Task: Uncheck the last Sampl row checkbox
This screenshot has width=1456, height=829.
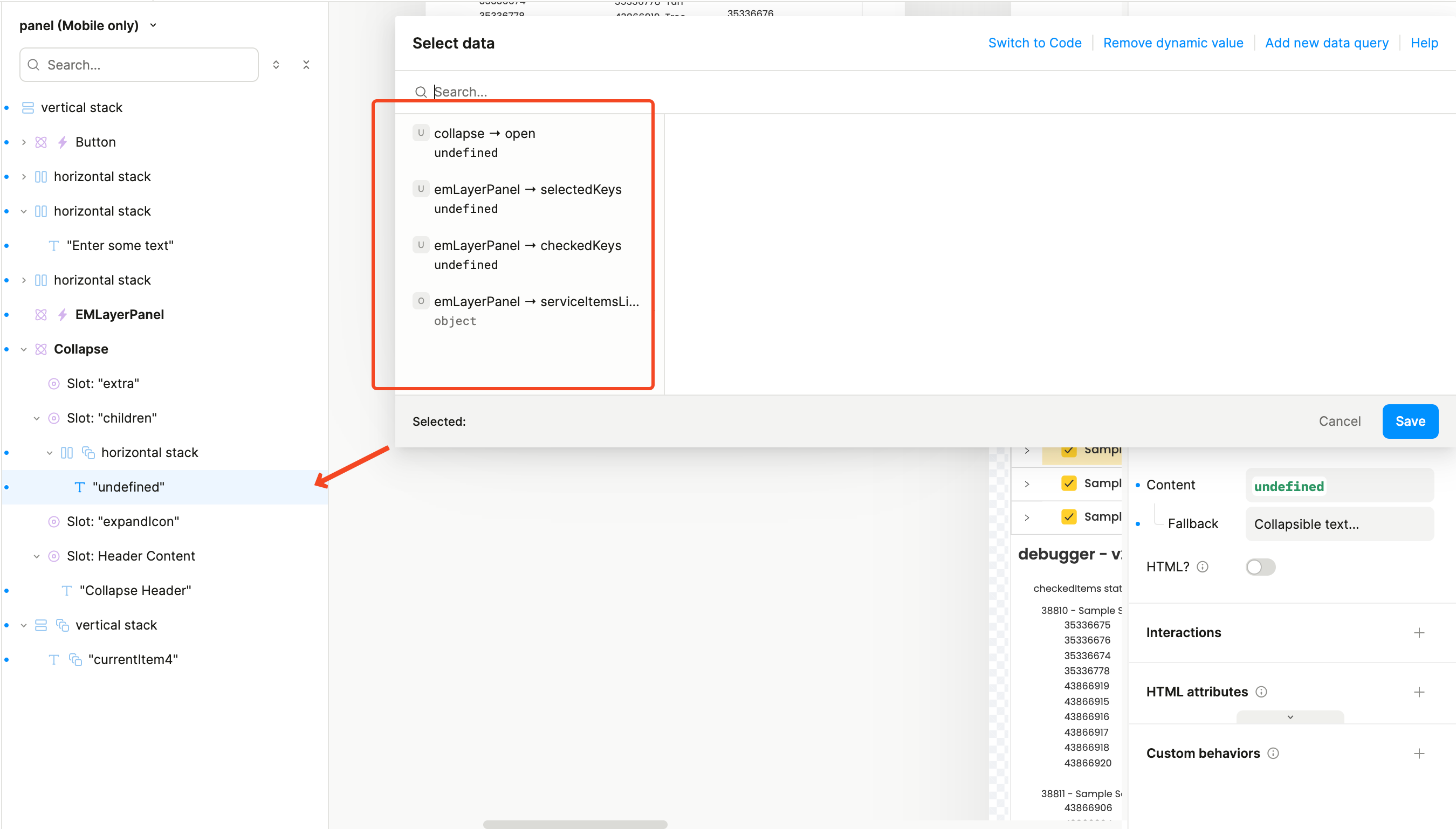Action: (x=1069, y=517)
